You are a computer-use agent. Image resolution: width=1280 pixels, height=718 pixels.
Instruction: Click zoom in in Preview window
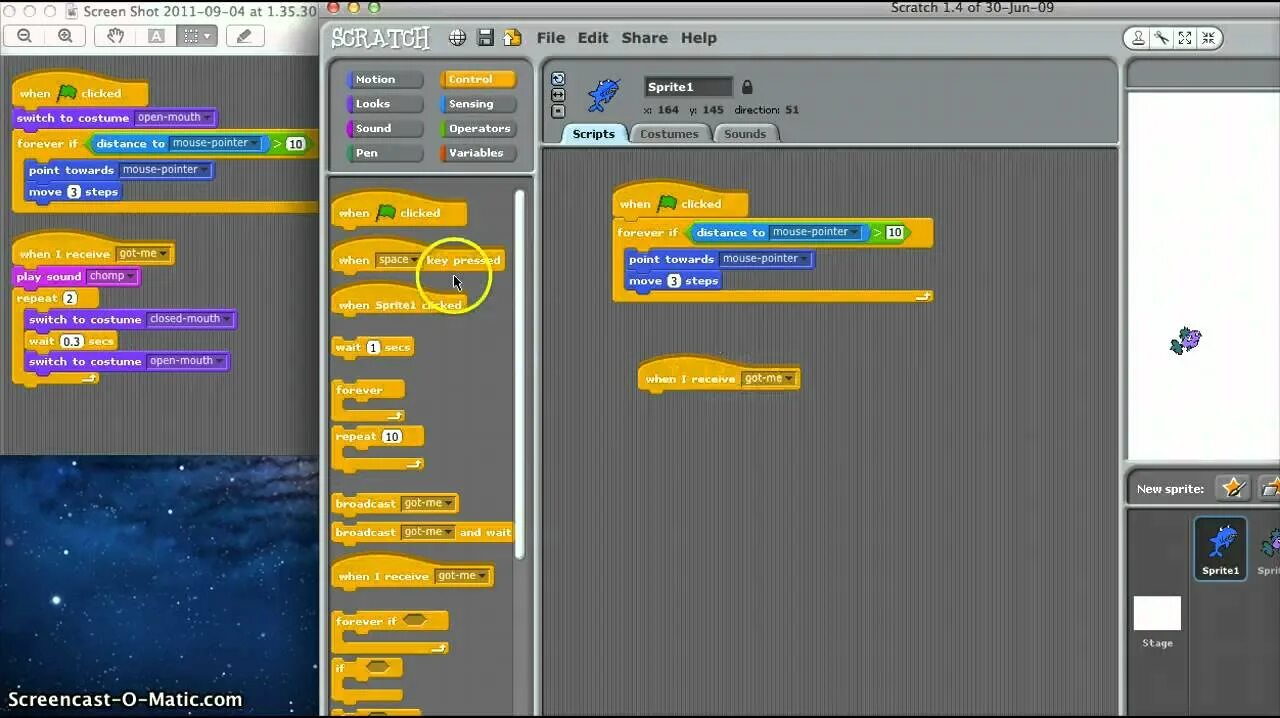tap(65, 36)
